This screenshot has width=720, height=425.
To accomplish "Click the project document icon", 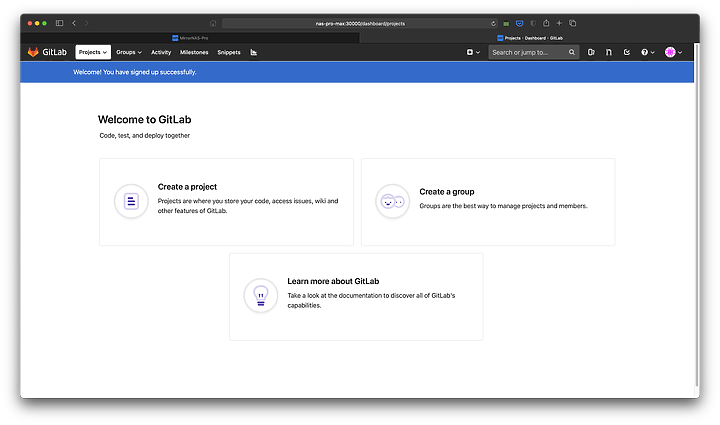I will [x=131, y=201].
